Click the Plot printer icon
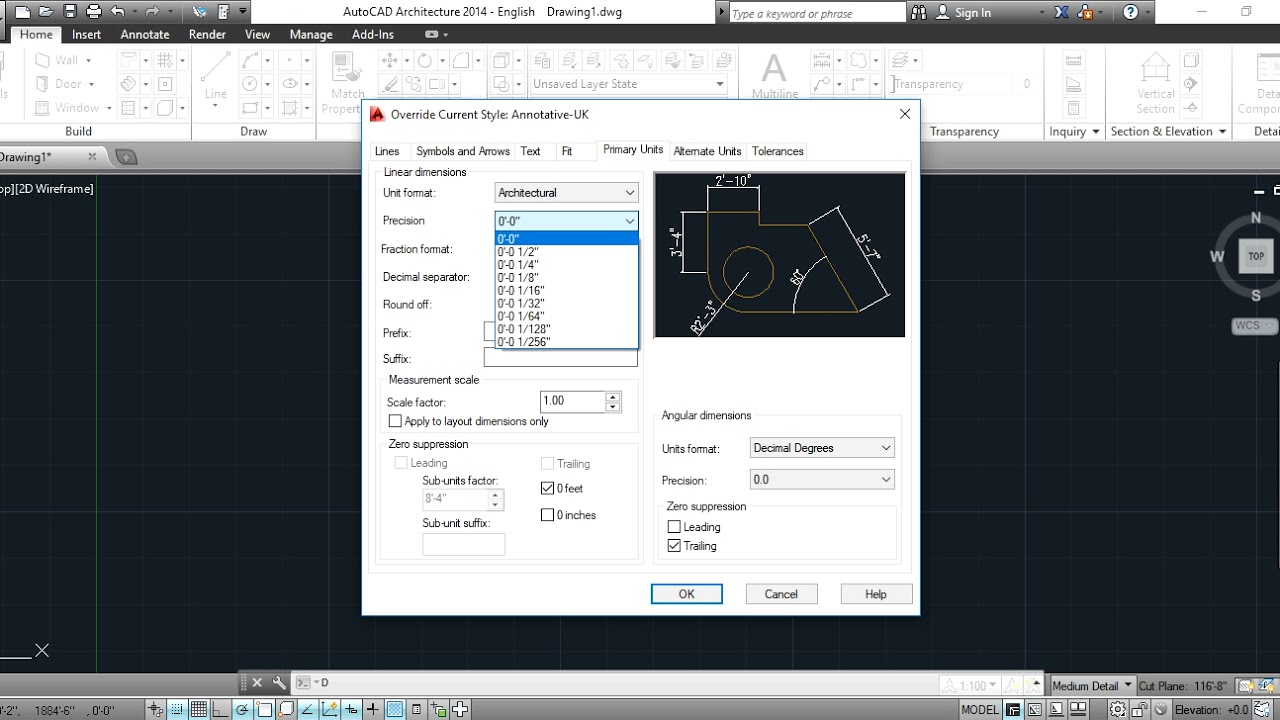 pyautogui.click(x=94, y=12)
